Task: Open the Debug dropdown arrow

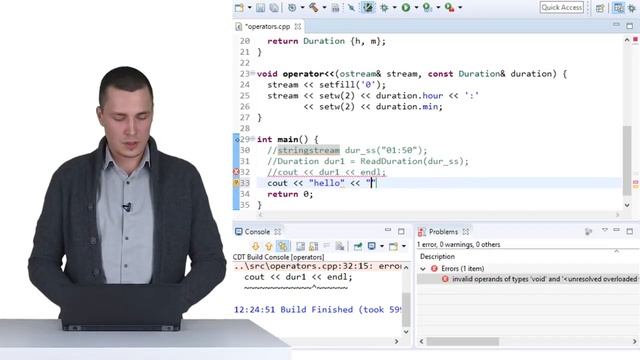Action: (395, 7)
